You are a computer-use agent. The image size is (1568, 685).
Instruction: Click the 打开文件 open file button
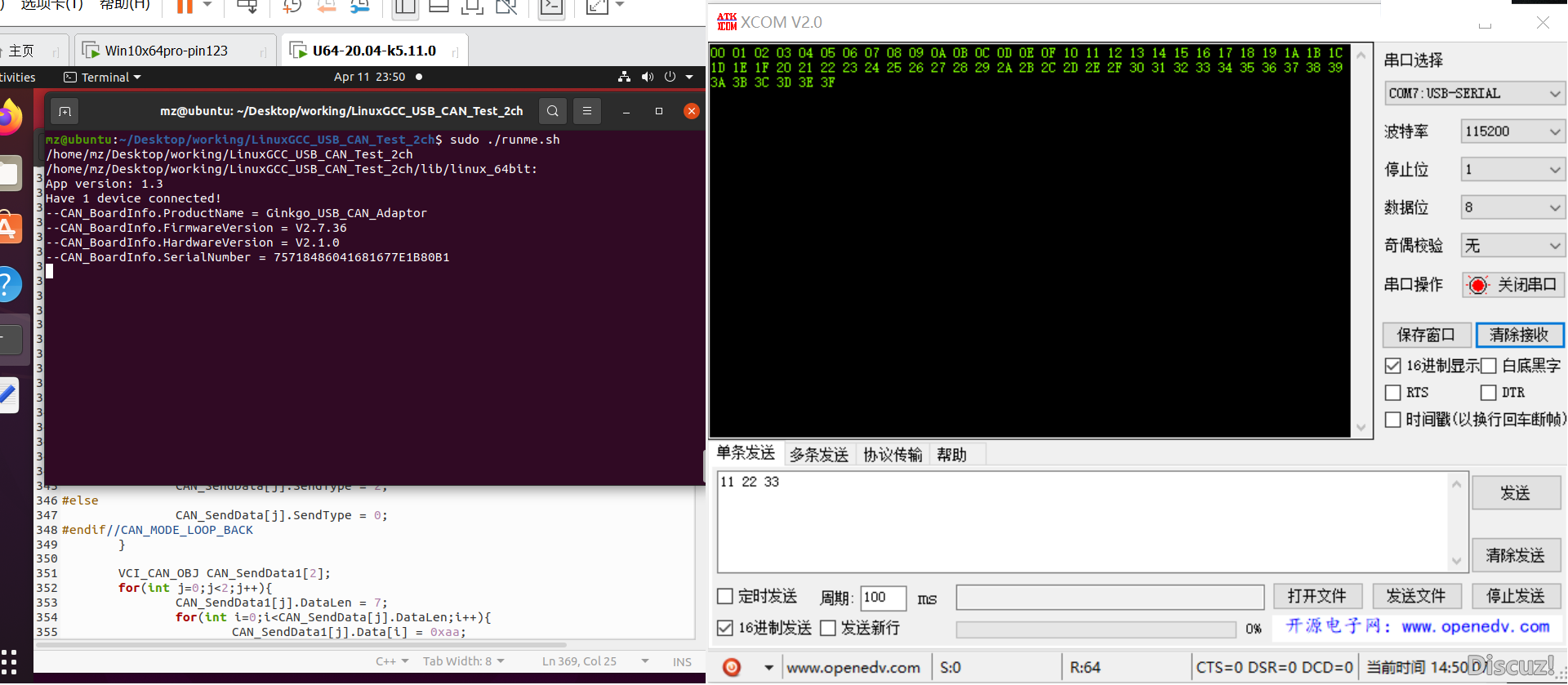point(1317,596)
